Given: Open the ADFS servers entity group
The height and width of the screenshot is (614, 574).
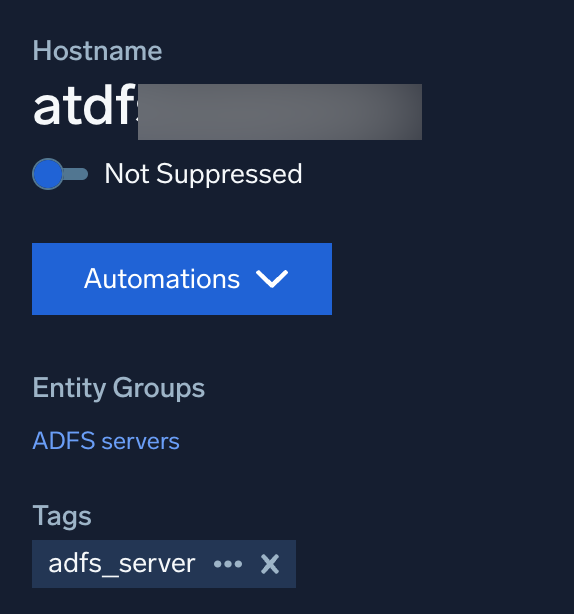Looking at the screenshot, I should point(106,441).
